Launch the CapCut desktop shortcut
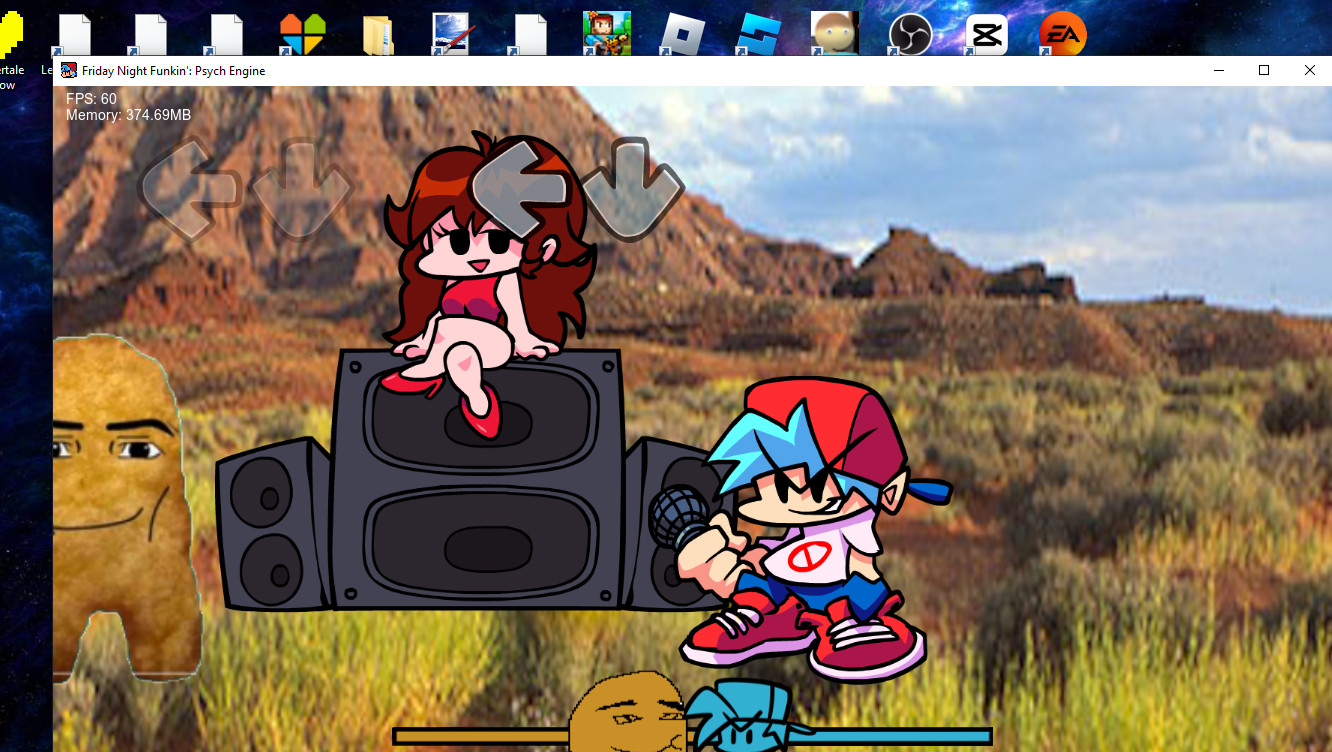 tap(986, 34)
